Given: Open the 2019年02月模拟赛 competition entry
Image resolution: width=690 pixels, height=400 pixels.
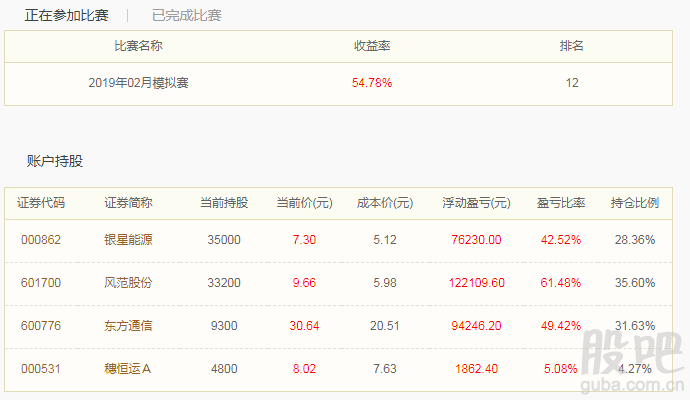Looking at the screenshot, I should click(x=138, y=83).
